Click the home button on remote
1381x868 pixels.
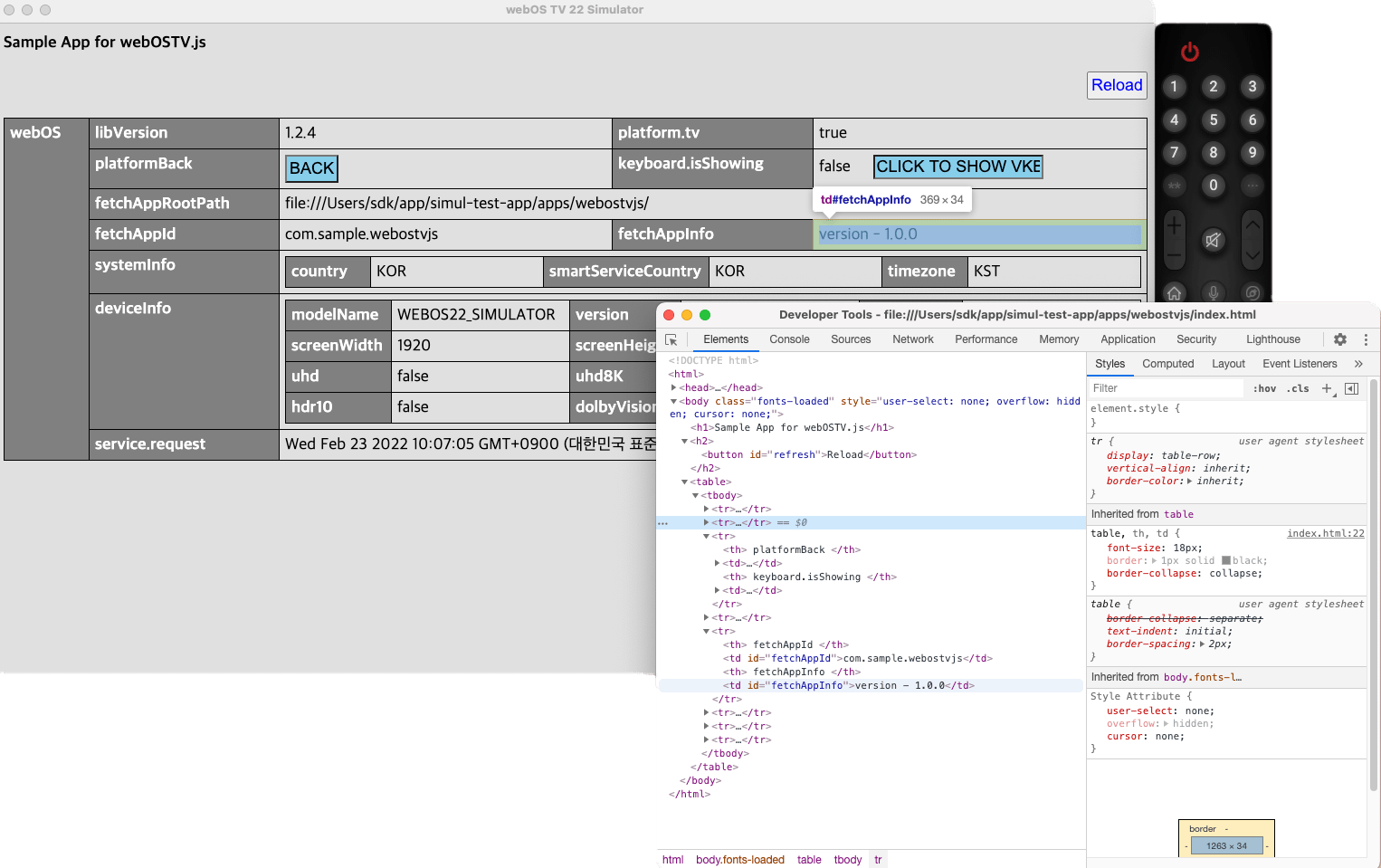[1174, 293]
